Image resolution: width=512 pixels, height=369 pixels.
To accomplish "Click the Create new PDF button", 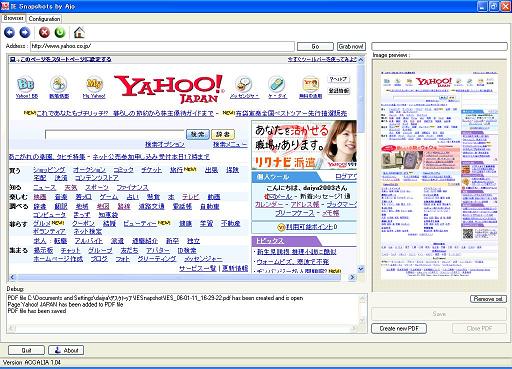I will [399, 328].
